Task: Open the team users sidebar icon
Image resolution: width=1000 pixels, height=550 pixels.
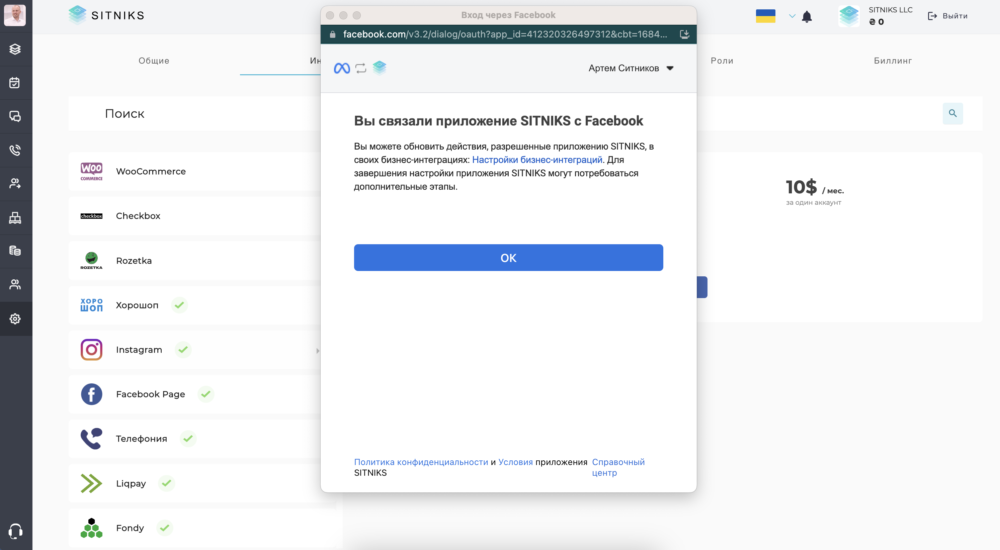Action: [15, 285]
